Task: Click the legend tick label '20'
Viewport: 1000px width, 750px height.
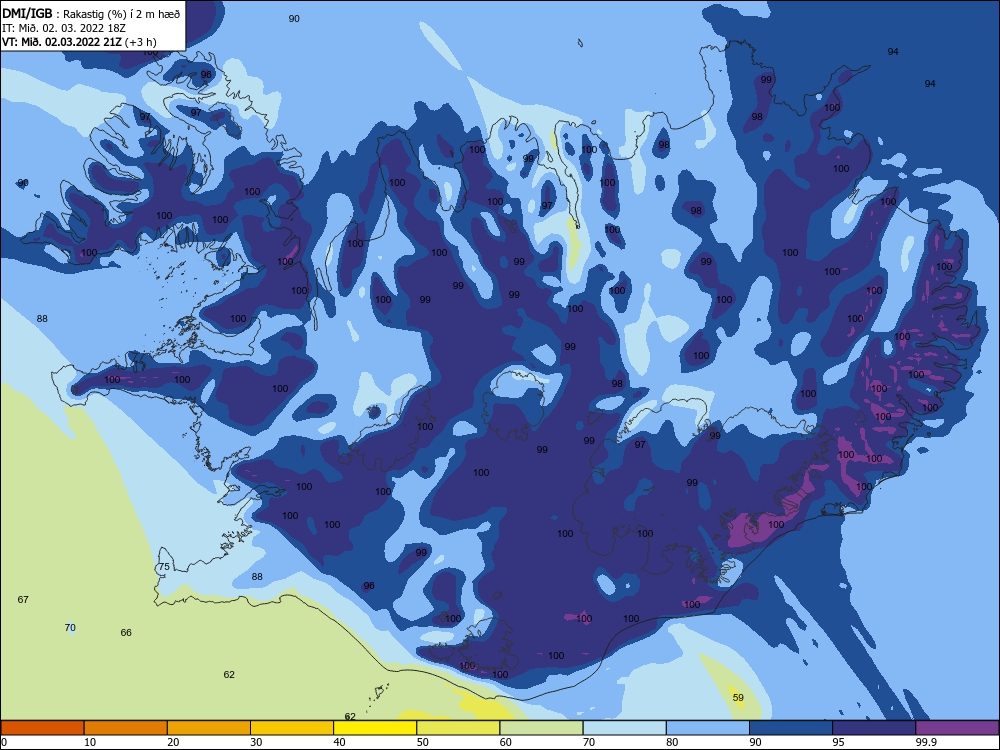Action: [x=173, y=742]
